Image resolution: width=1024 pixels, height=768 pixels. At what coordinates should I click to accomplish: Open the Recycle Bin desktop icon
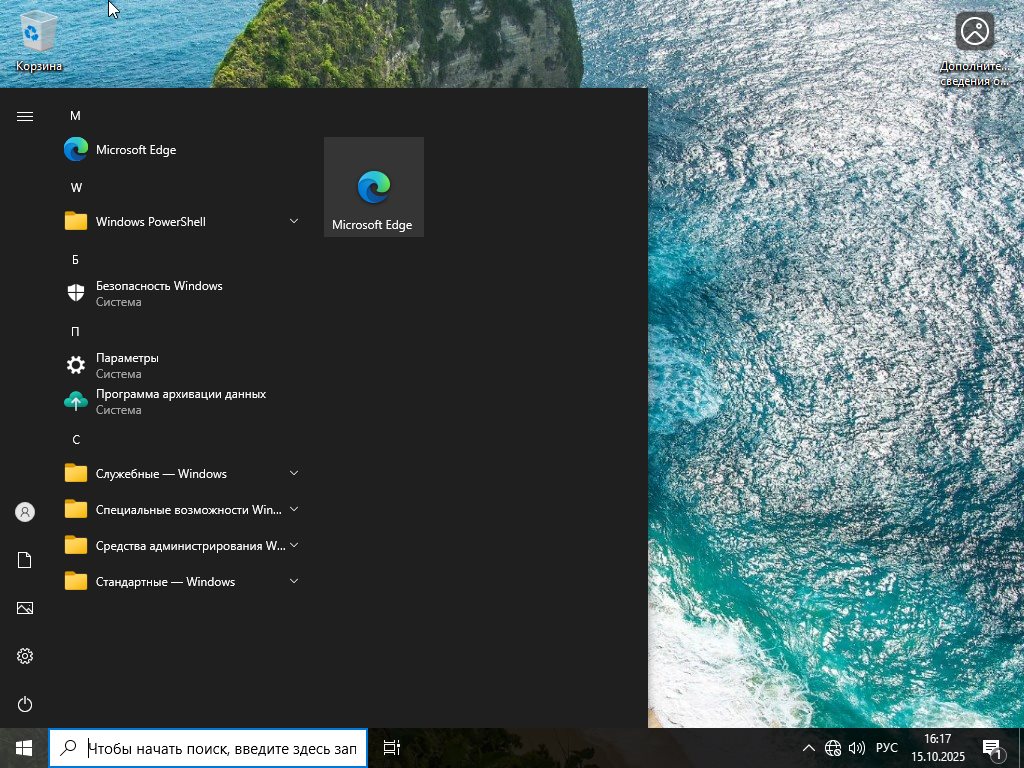coord(39,40)
